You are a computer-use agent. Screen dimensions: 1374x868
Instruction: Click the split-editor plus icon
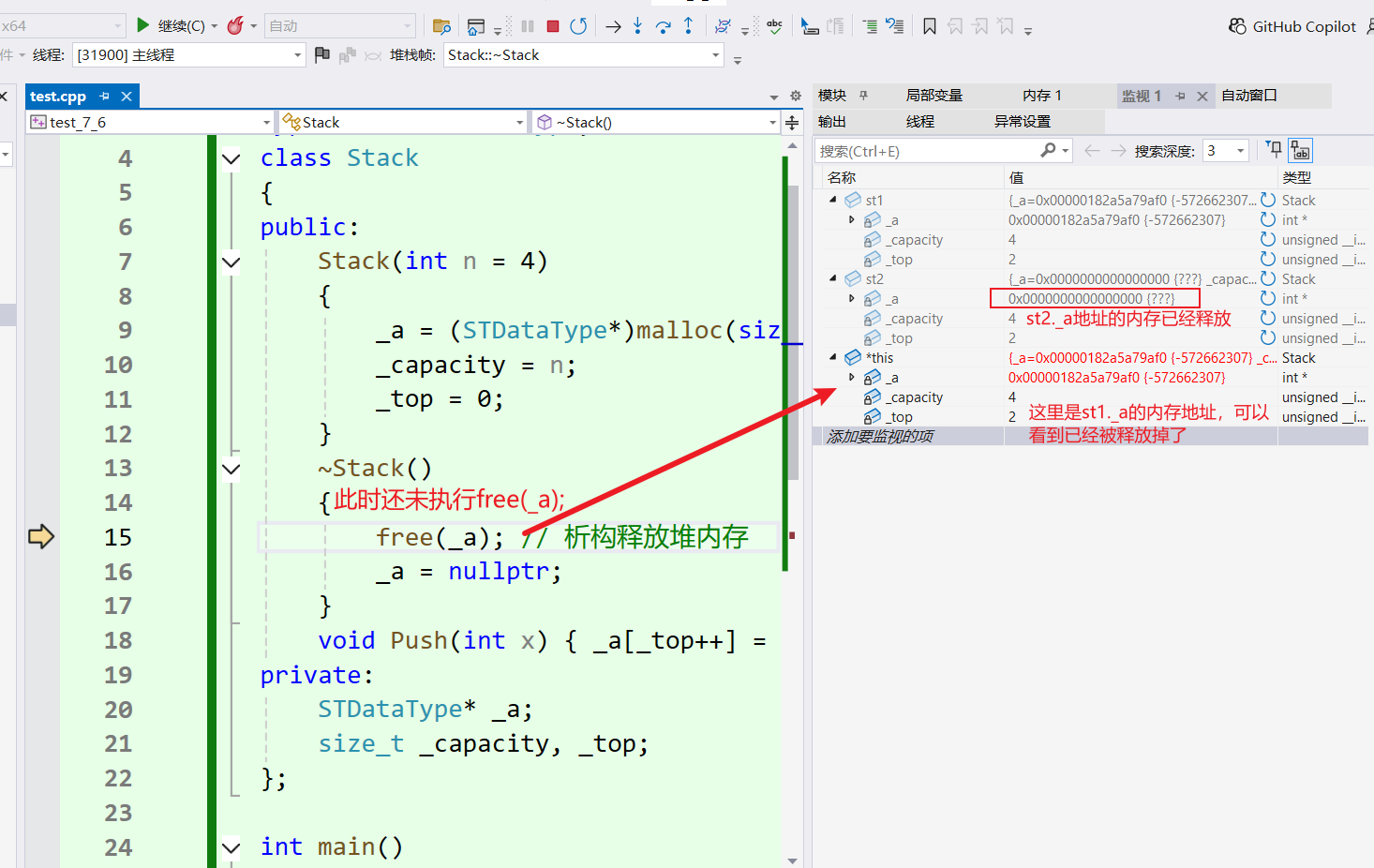tap(792, 123)
